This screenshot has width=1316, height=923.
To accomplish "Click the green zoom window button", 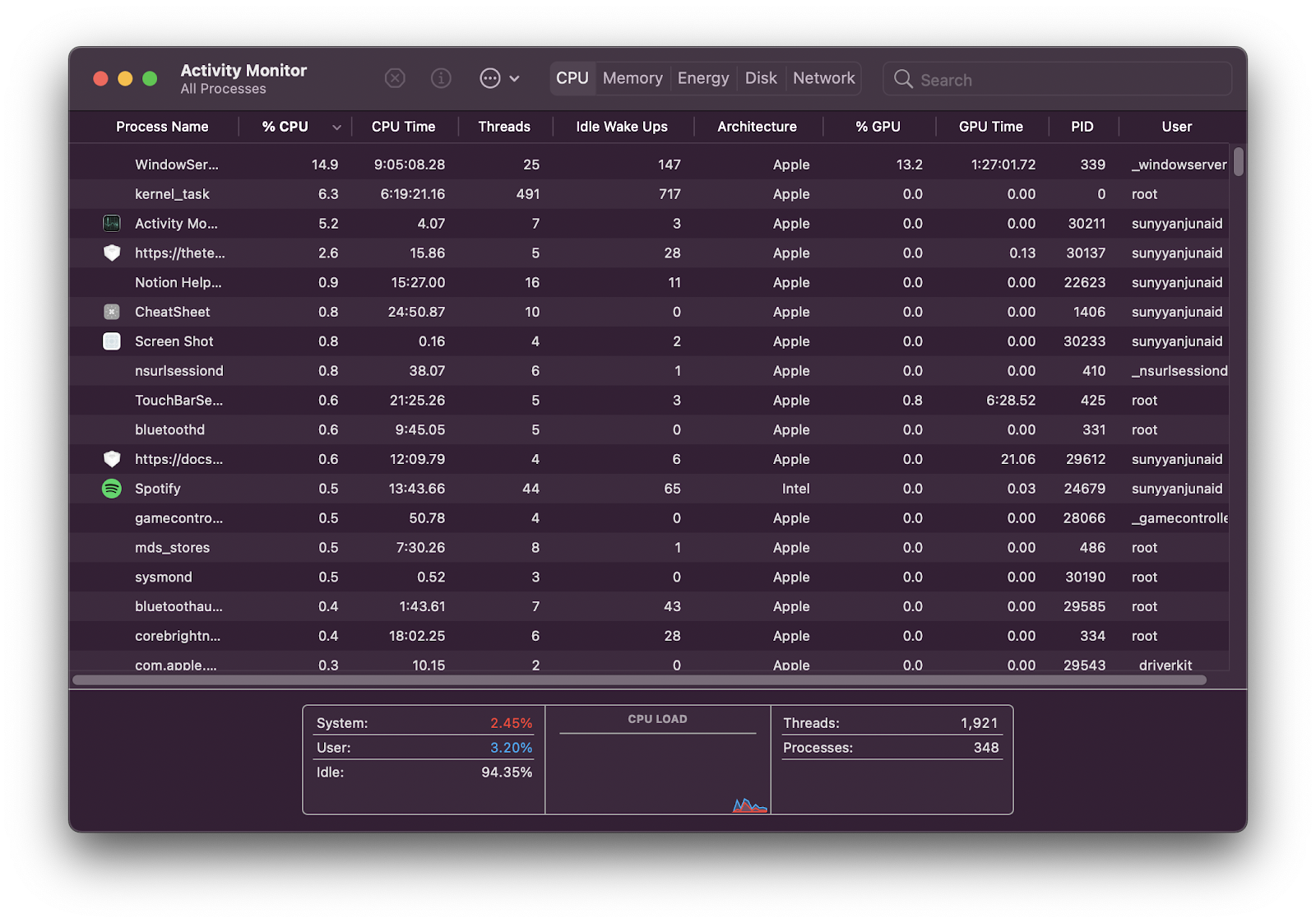I will (150, 78).
